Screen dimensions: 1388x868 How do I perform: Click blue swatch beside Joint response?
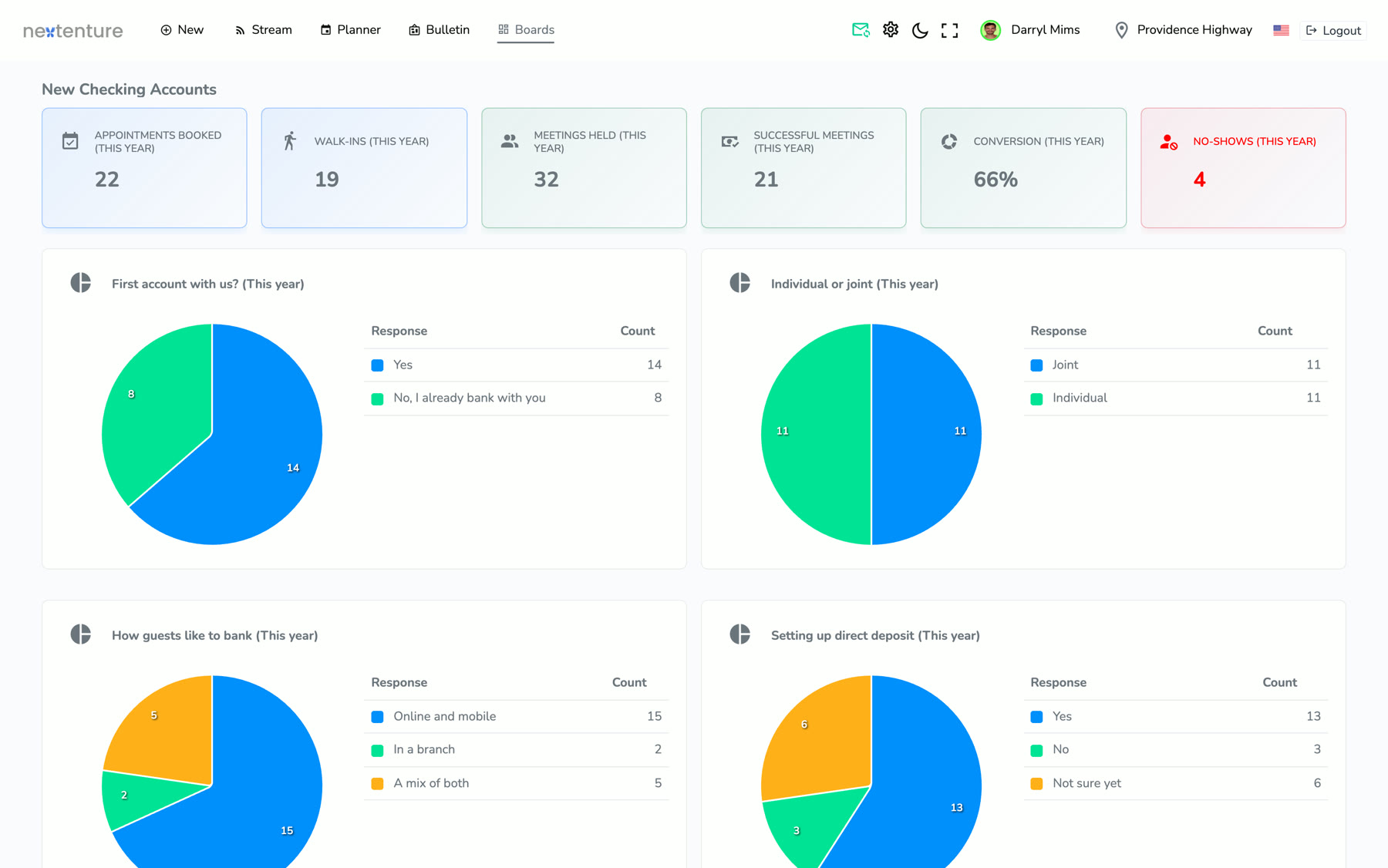pyautogui.click(x=1036, y=365)
